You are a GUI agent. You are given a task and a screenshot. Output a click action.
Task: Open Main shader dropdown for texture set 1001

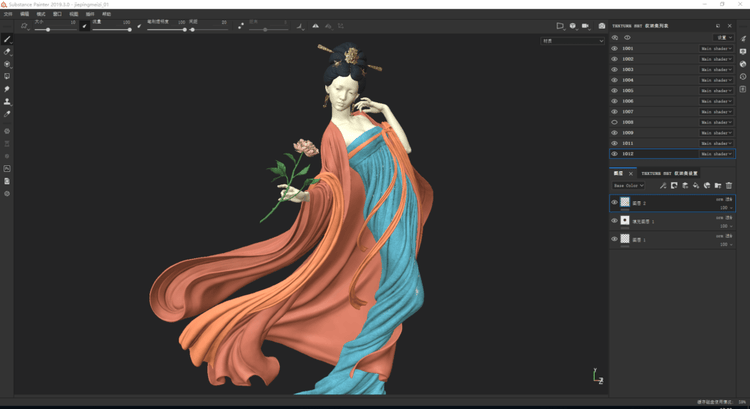pyautogui.click(x=717, y=48)
